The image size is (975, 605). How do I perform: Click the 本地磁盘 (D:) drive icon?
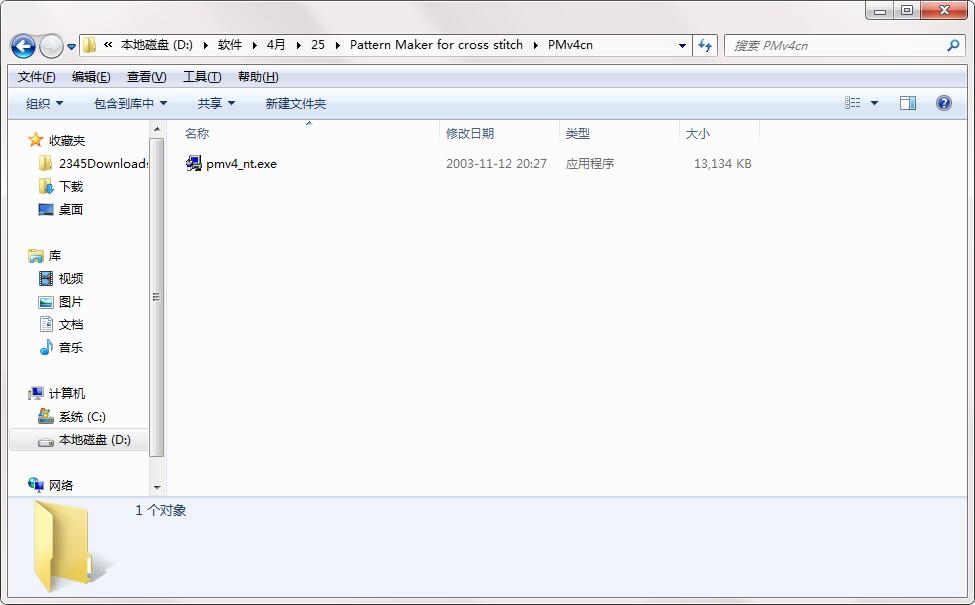click(x=45, y=440)
